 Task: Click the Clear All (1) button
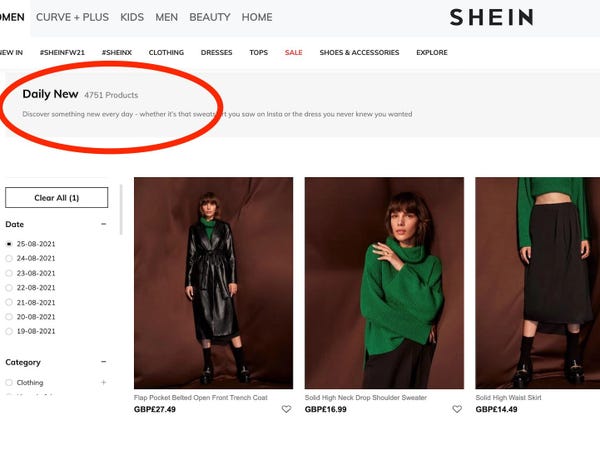[x=57, y=198]
